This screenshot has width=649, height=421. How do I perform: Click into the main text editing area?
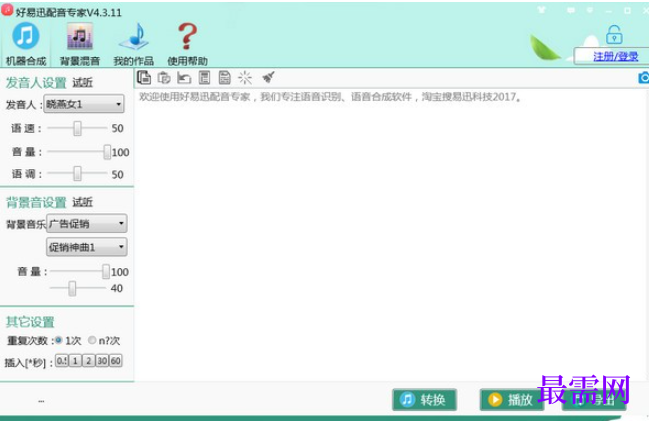tap(391, 234)
